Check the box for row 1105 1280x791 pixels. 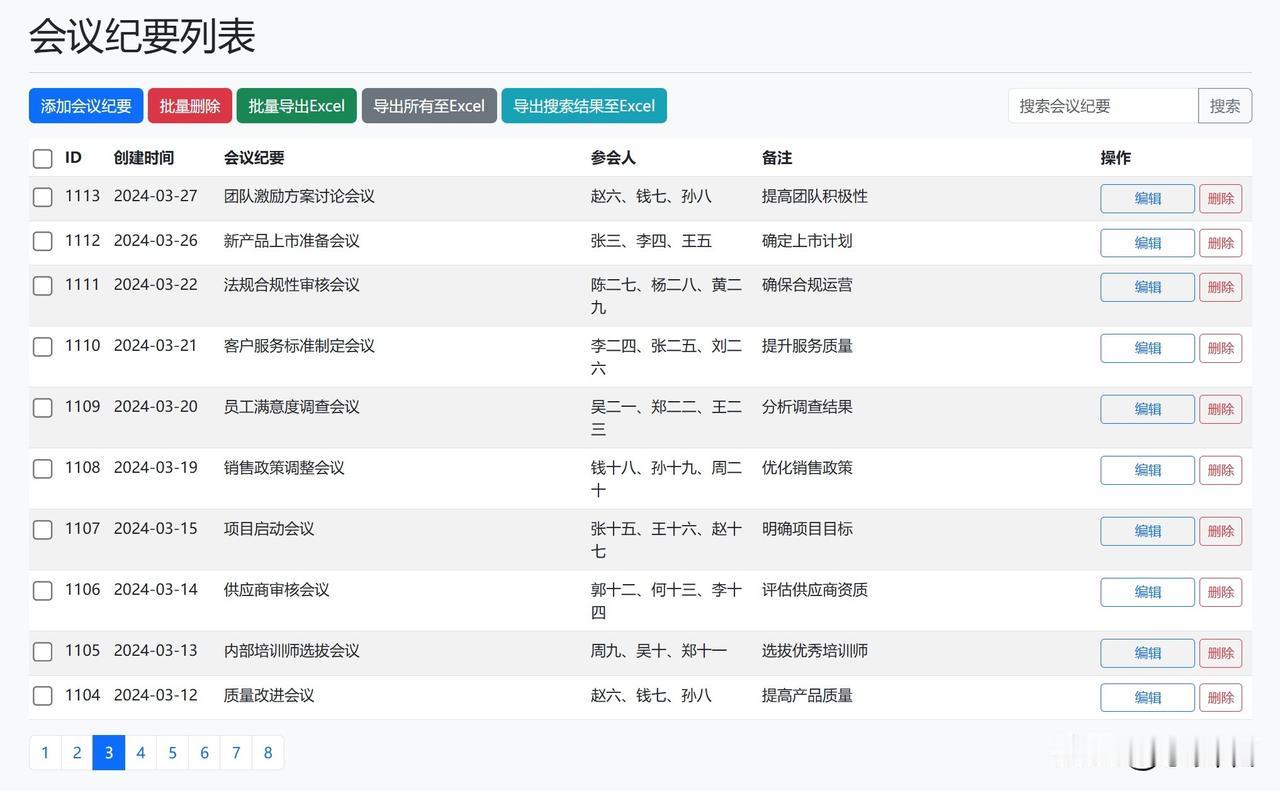pyautogui.click(x=43, y=652)
